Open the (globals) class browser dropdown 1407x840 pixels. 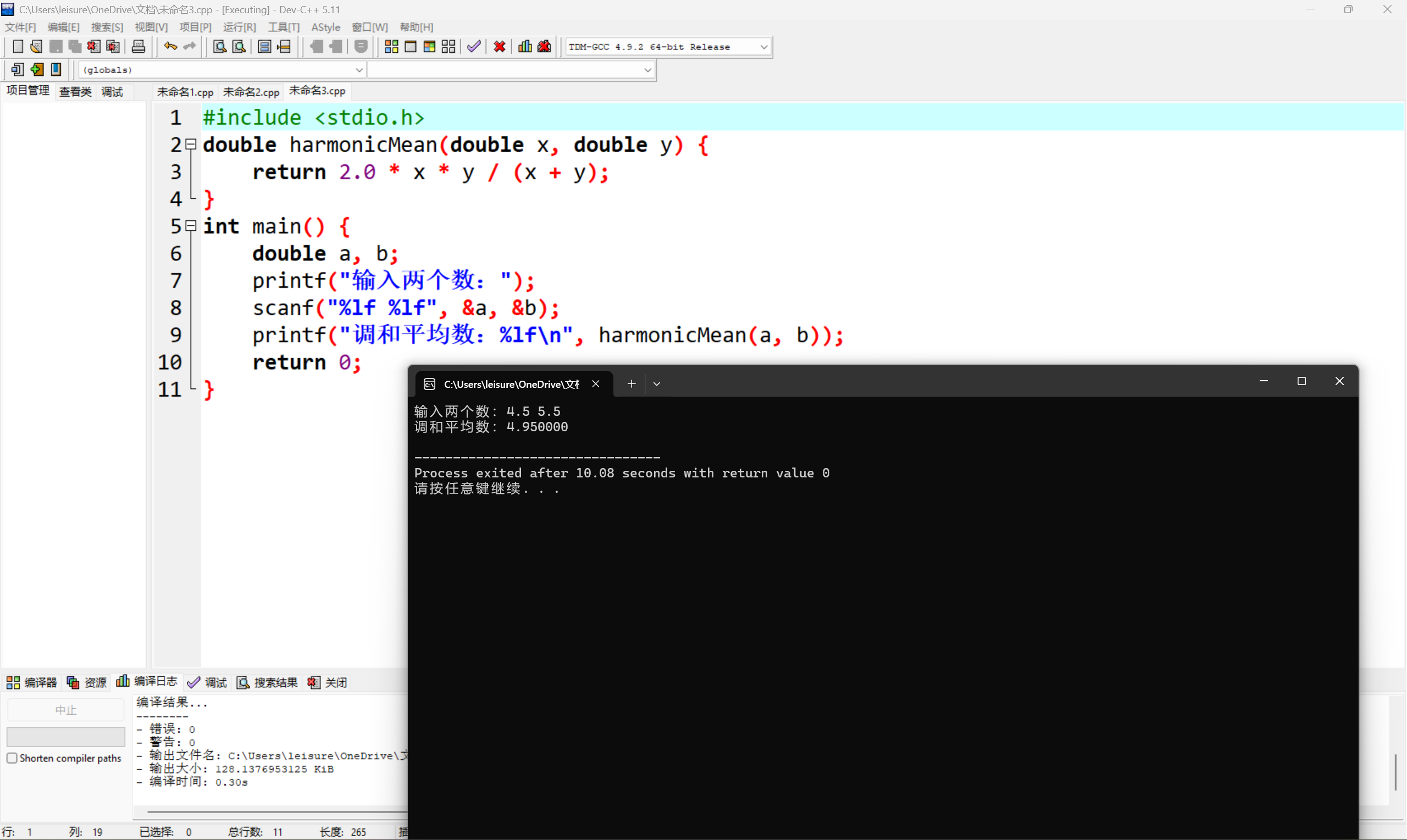(359, 70)
